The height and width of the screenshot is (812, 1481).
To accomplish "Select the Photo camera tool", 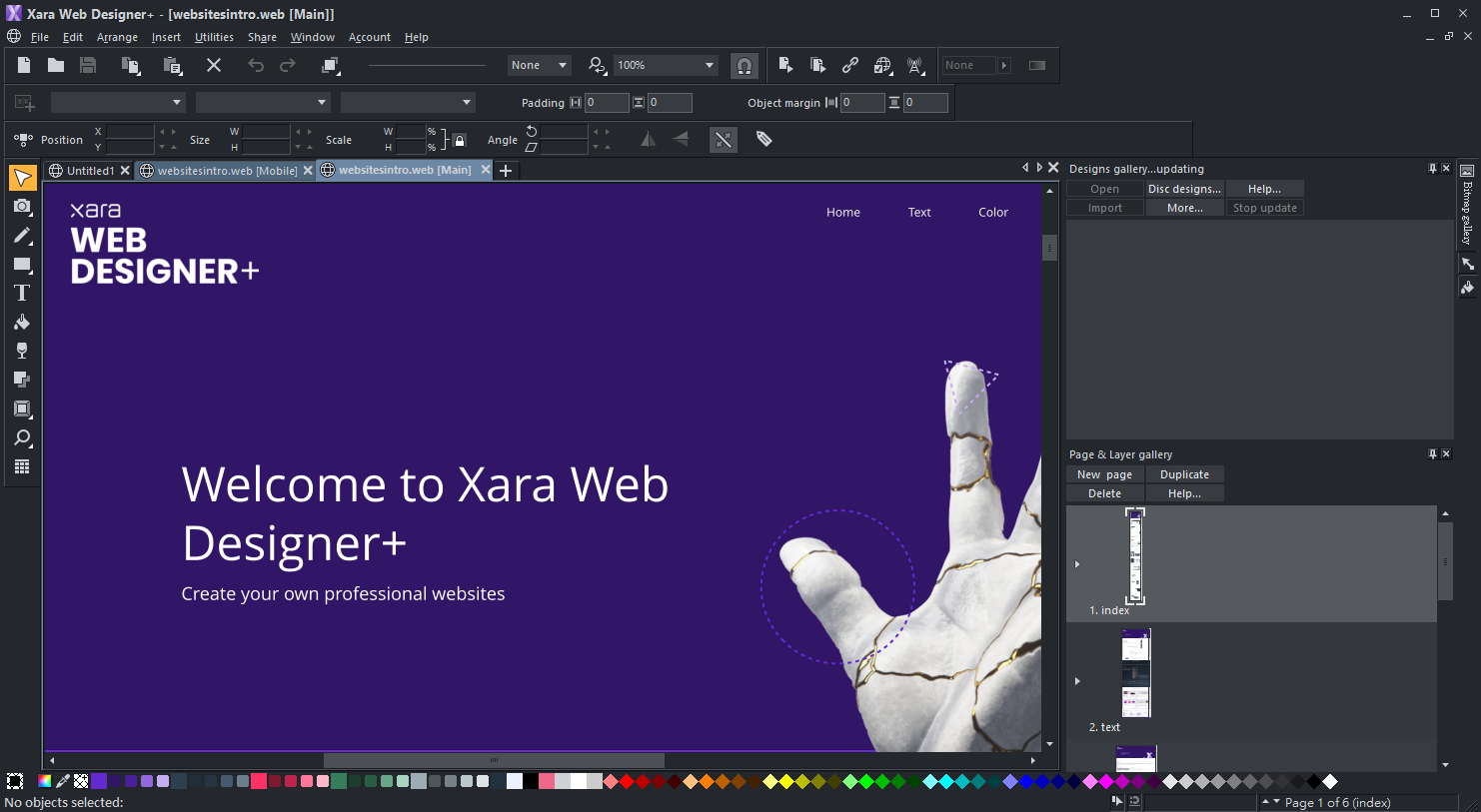I will pyautogui.click(x=22, y=206).
